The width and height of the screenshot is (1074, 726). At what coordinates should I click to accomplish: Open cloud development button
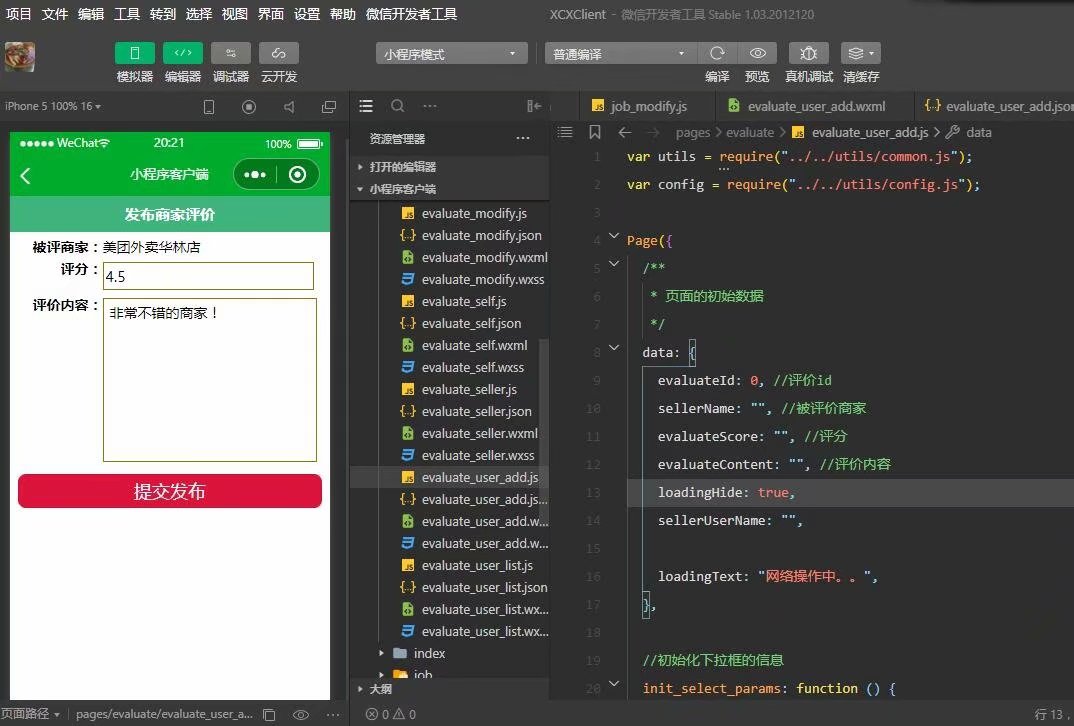pos(279,53)
